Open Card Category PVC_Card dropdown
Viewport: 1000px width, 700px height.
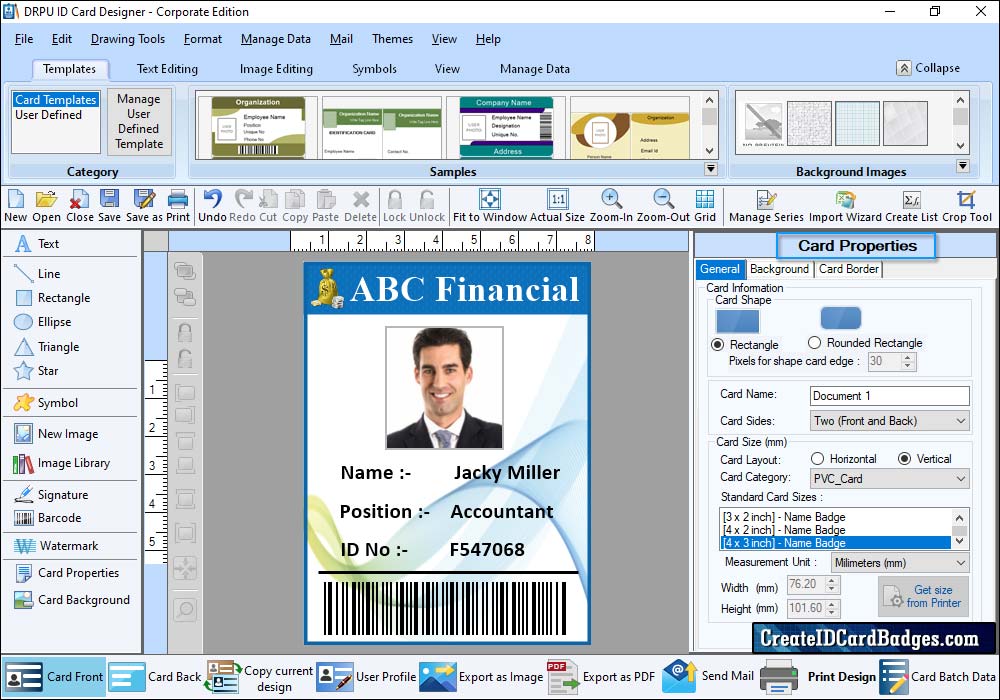point(889,479)
